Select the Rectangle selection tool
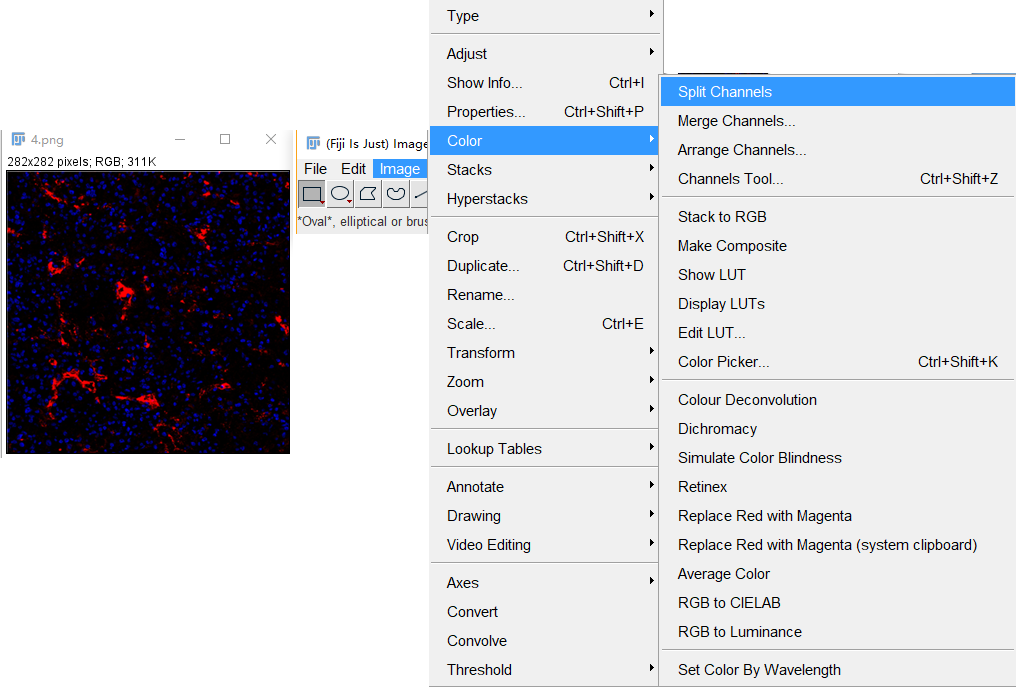This screenshot has width=1016, height=687. pyautogui.click(x=312, y=194)
